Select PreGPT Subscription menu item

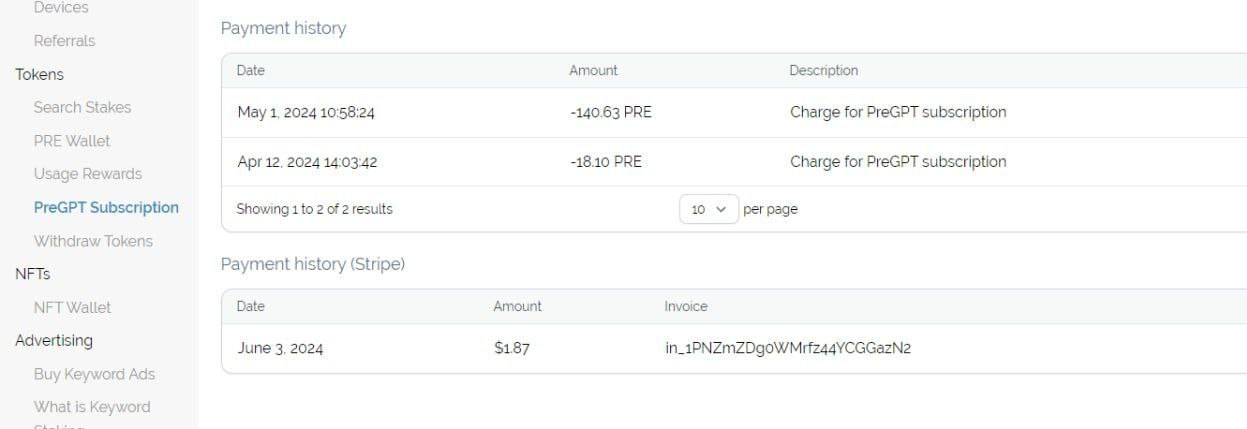pyautogui.click(x=106, y=208)
